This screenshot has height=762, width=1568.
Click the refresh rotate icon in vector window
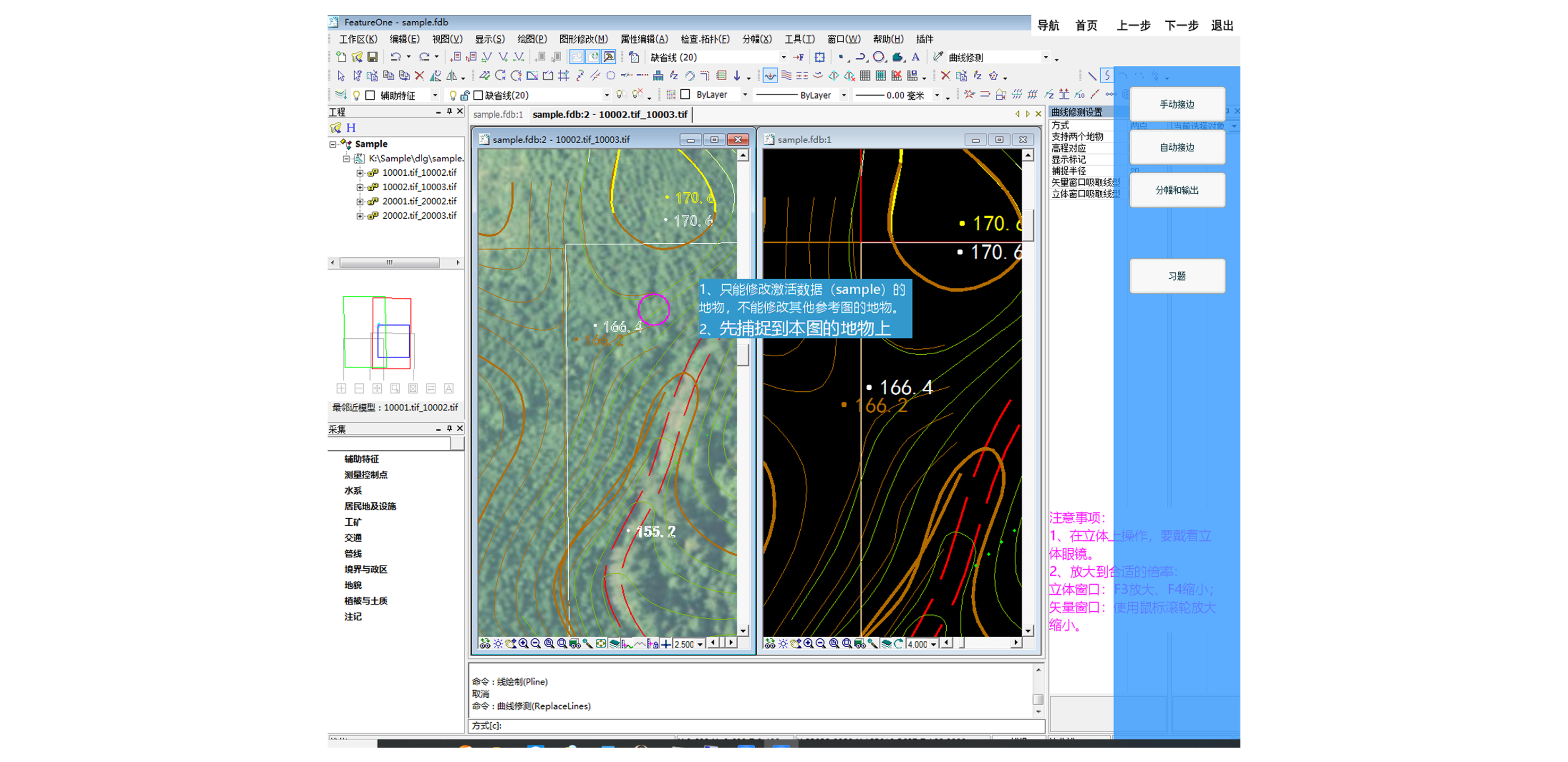tap(898, 643)
